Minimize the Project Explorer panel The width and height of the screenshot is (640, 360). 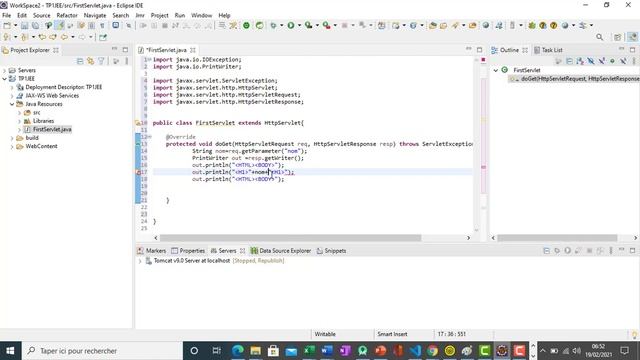115,49
